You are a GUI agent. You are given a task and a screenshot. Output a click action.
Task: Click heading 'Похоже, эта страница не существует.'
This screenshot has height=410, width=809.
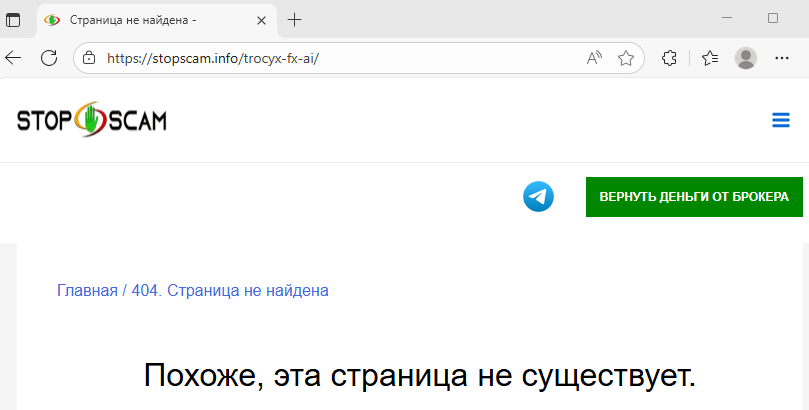tap(419, 375)
